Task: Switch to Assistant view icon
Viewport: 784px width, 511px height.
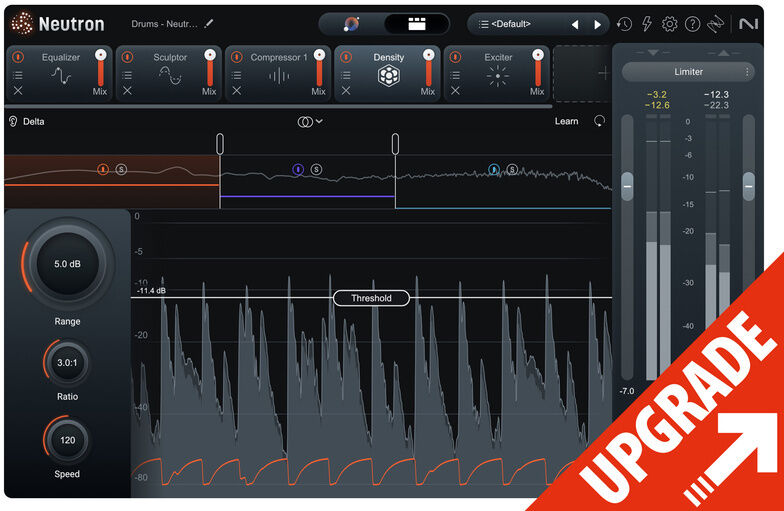Action: point(352,24)
